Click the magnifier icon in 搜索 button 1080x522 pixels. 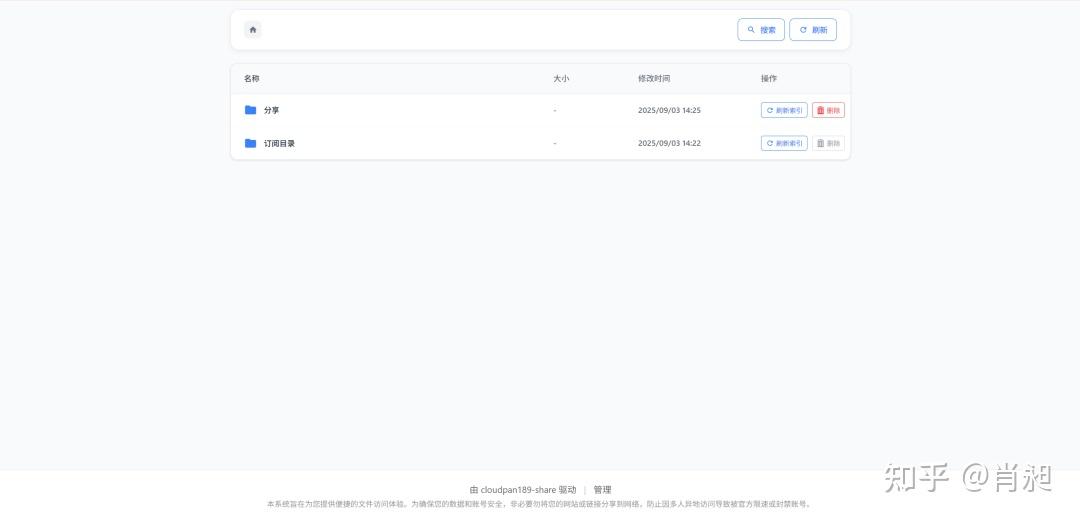click(751, 30)
